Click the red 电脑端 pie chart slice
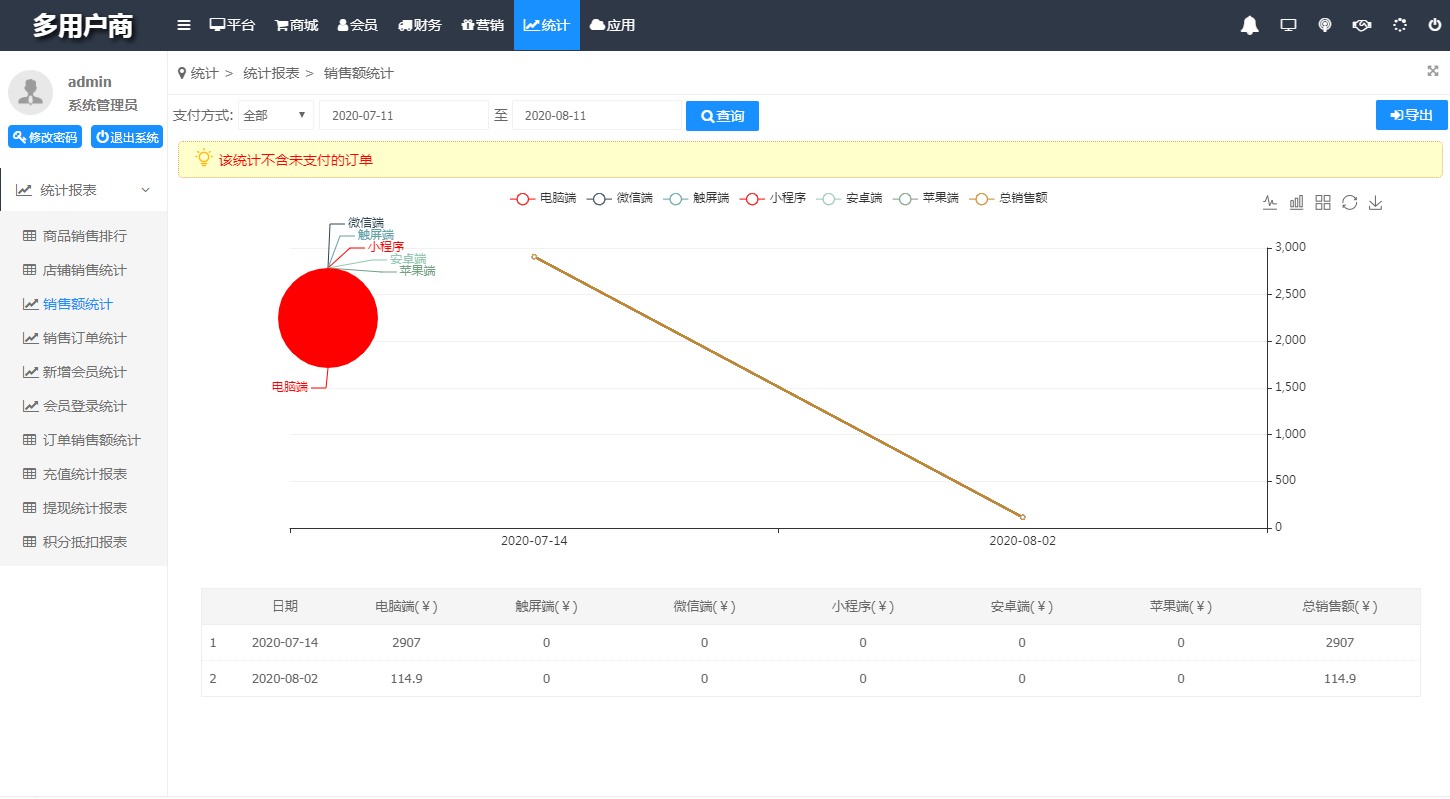Image resolution: width=1450 pixels, height=799 pixels. click(x=328, y=318)
